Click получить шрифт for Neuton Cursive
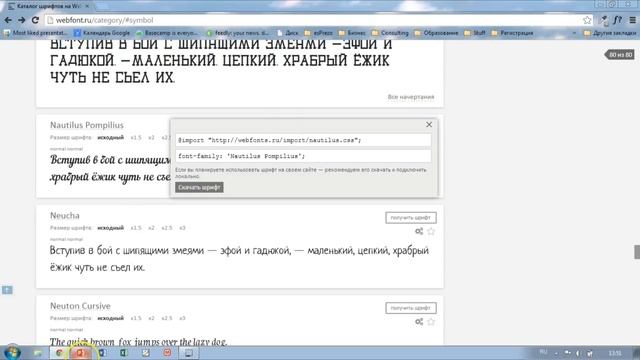 coord(411,308)
